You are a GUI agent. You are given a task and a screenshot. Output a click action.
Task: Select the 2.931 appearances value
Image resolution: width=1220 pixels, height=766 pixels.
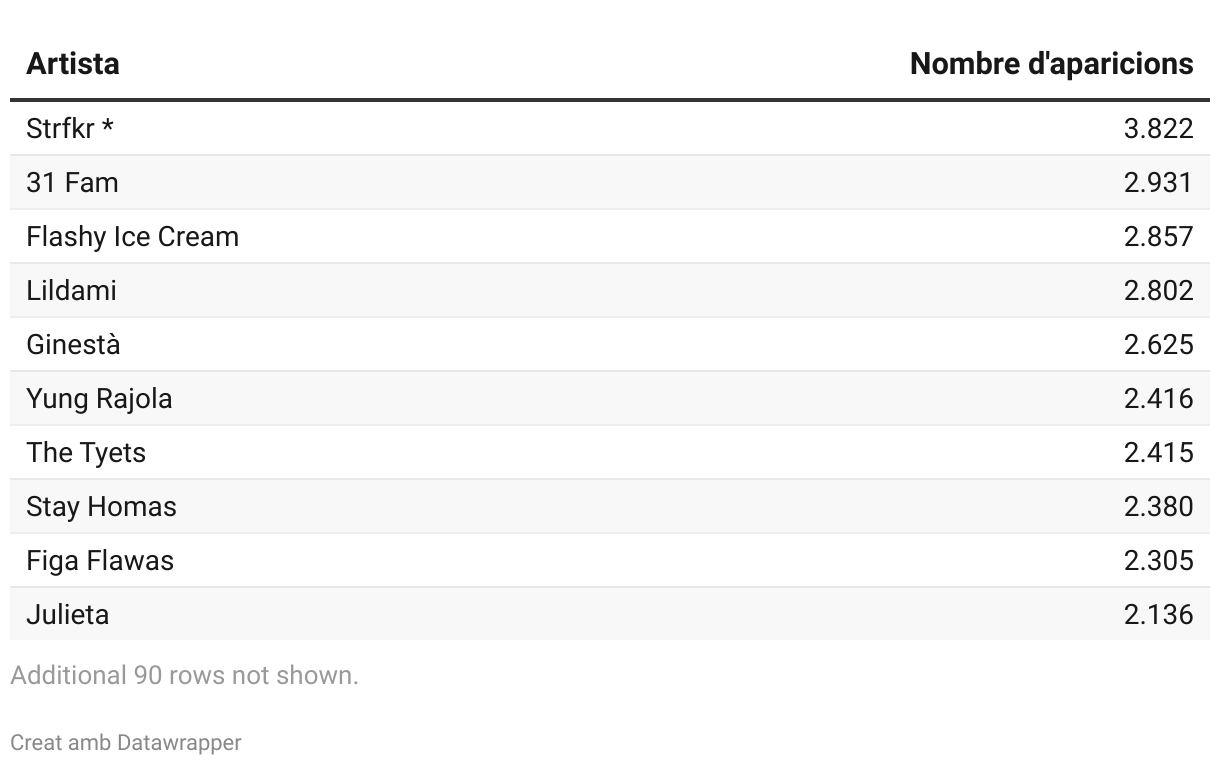[1158, 183]
